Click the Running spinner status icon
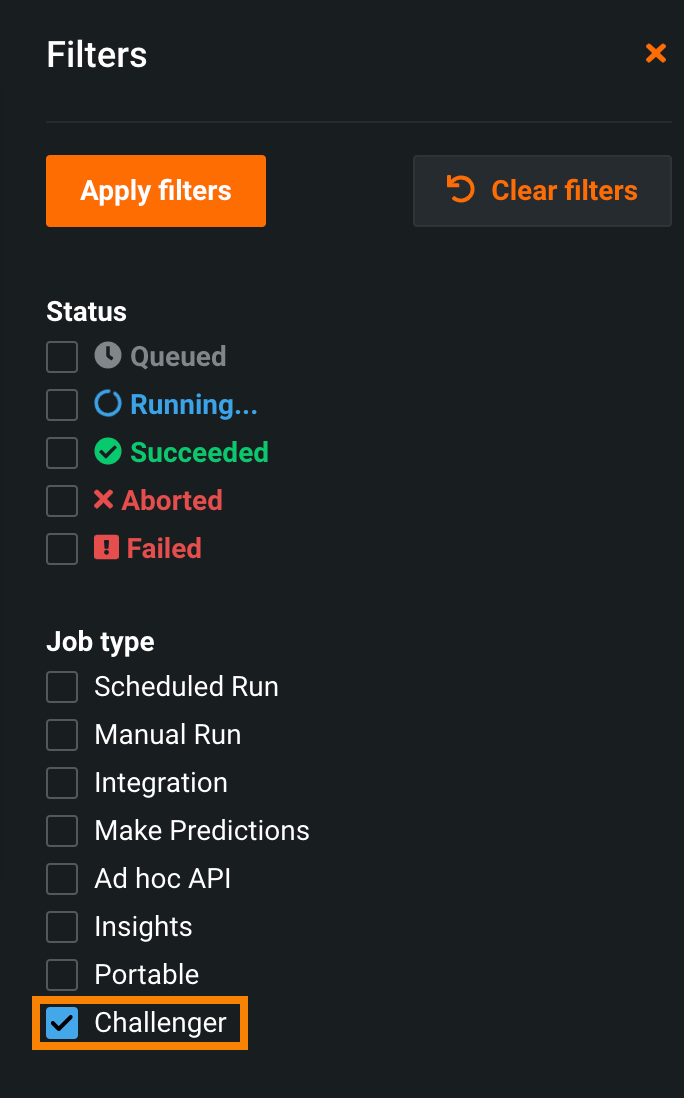The image size is (684, 1098). coord(108,404)
